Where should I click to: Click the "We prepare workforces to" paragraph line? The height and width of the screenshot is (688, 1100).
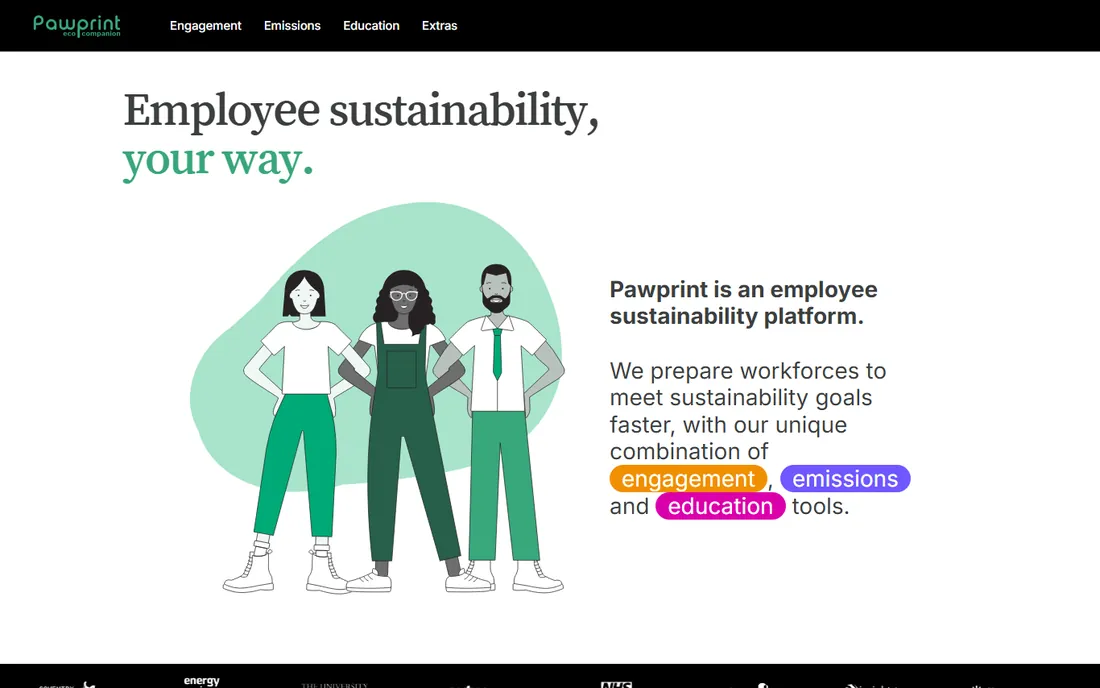click(748, 370)
